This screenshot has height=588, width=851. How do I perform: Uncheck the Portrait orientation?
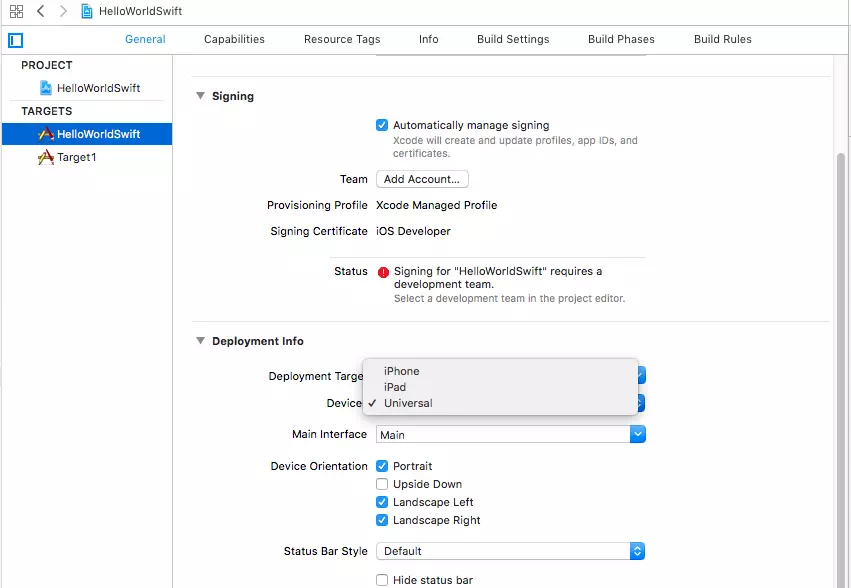click(x=382, y=466)
